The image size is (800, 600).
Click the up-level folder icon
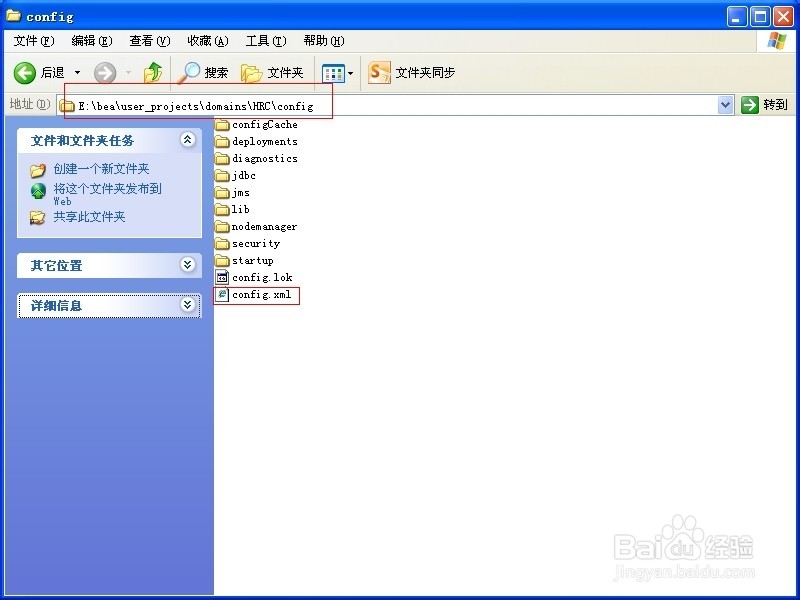point(153,72)
